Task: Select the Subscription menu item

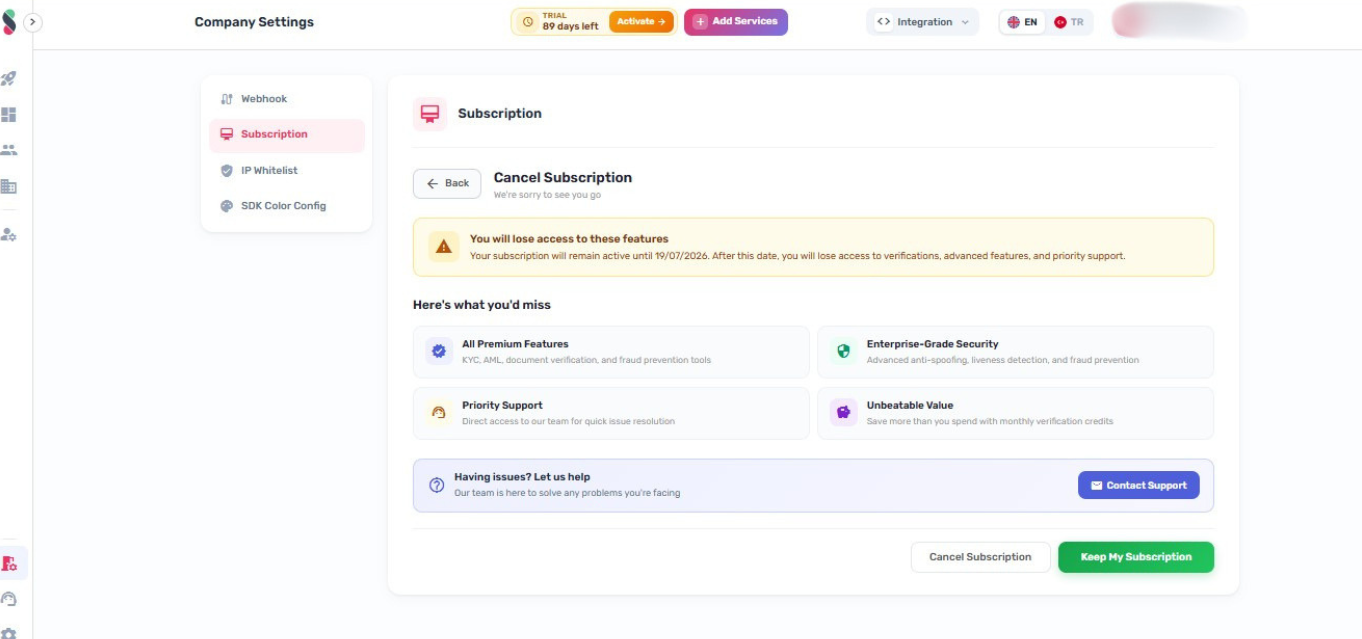Action: click(x=287, y=135)
